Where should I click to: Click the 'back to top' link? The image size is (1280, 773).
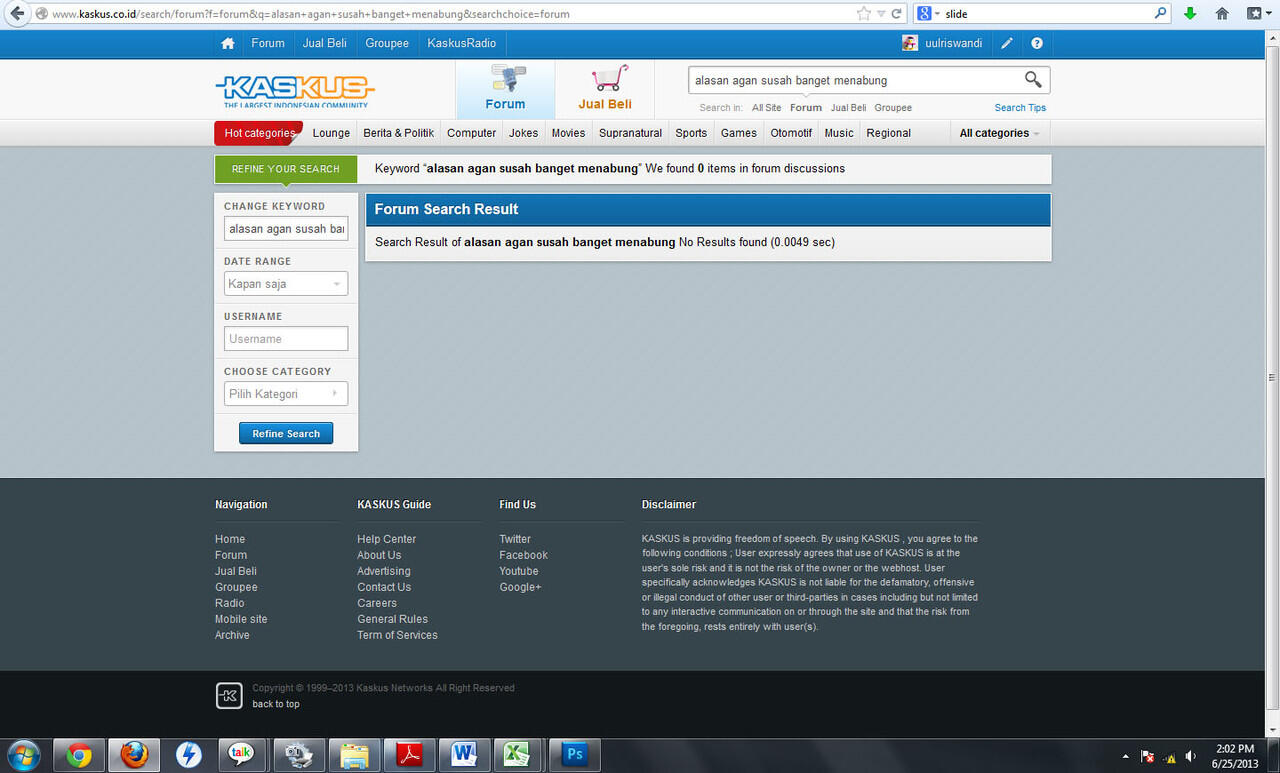[x=276, y=704]
